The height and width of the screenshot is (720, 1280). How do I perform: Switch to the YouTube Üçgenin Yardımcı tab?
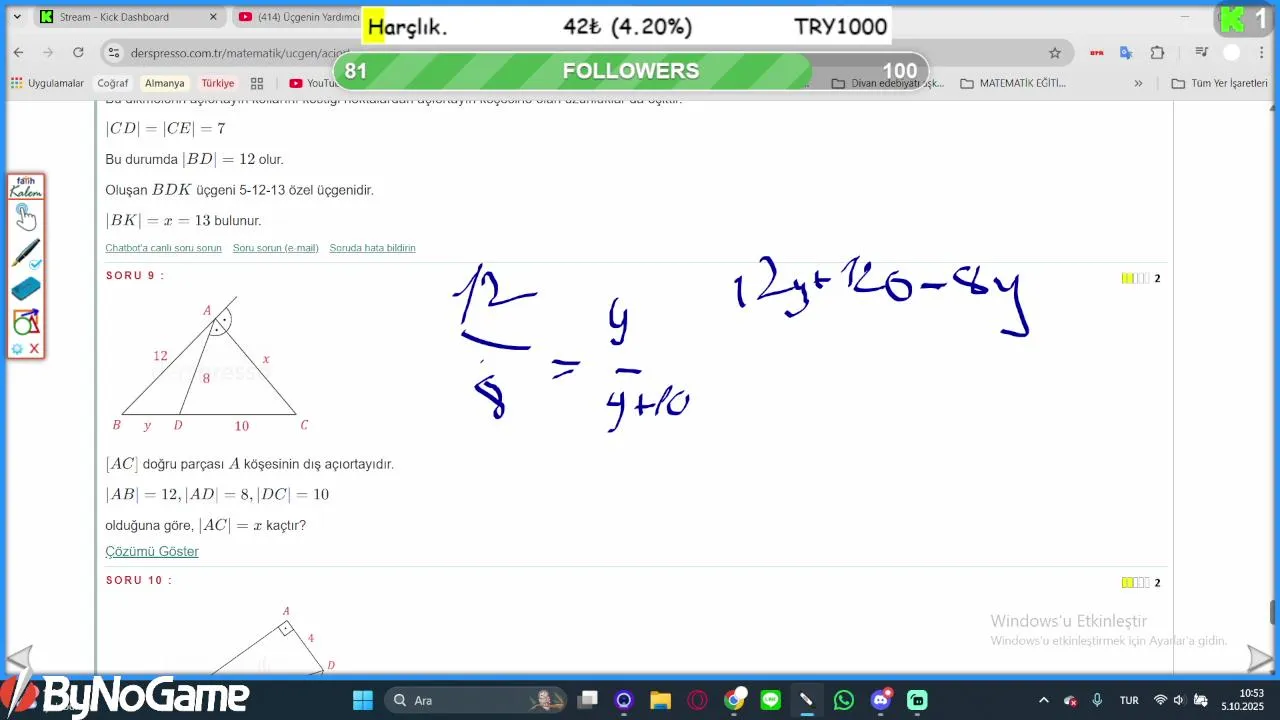tap(300, 17)
